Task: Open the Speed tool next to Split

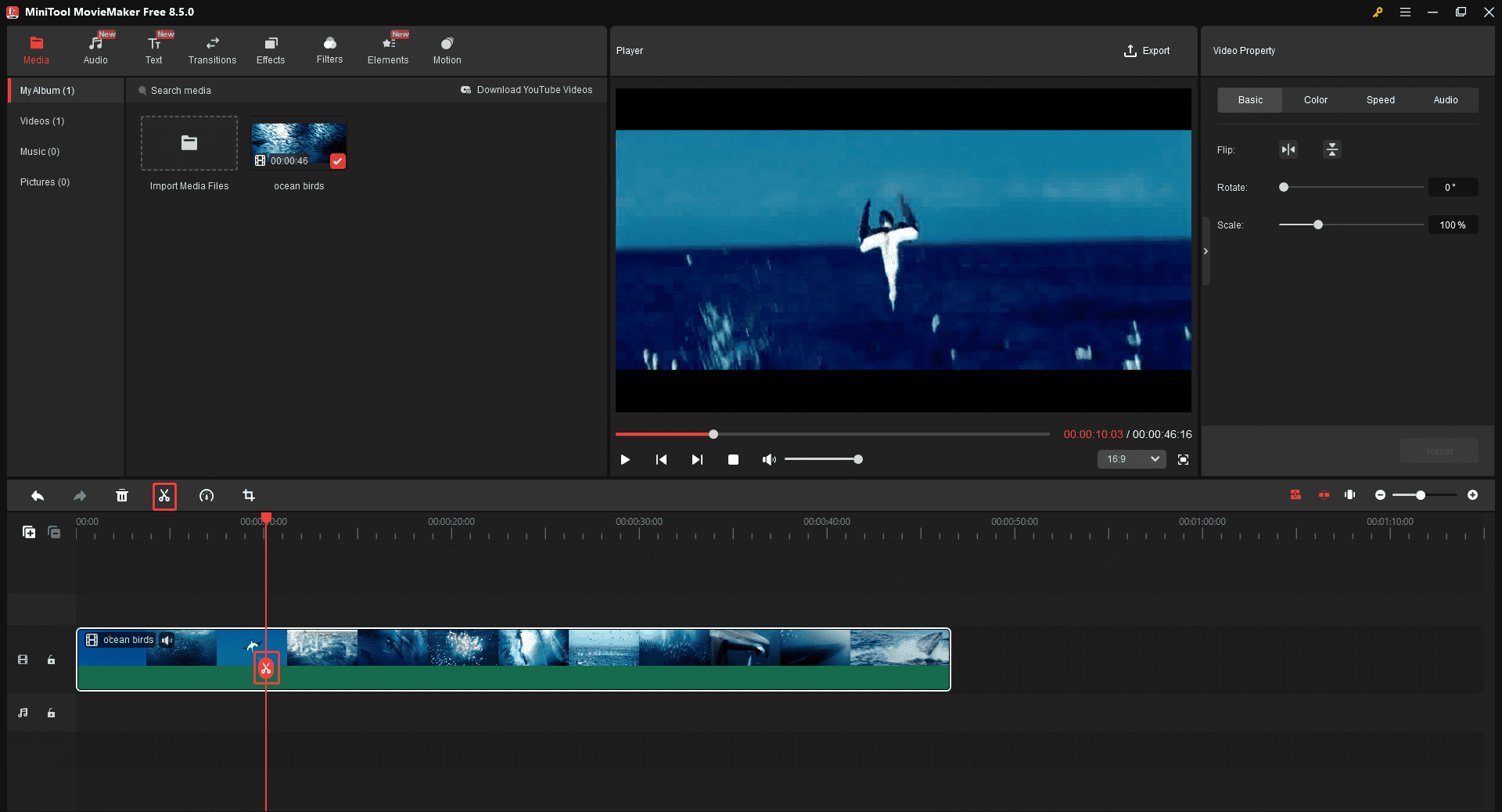Action: [206, 496]
